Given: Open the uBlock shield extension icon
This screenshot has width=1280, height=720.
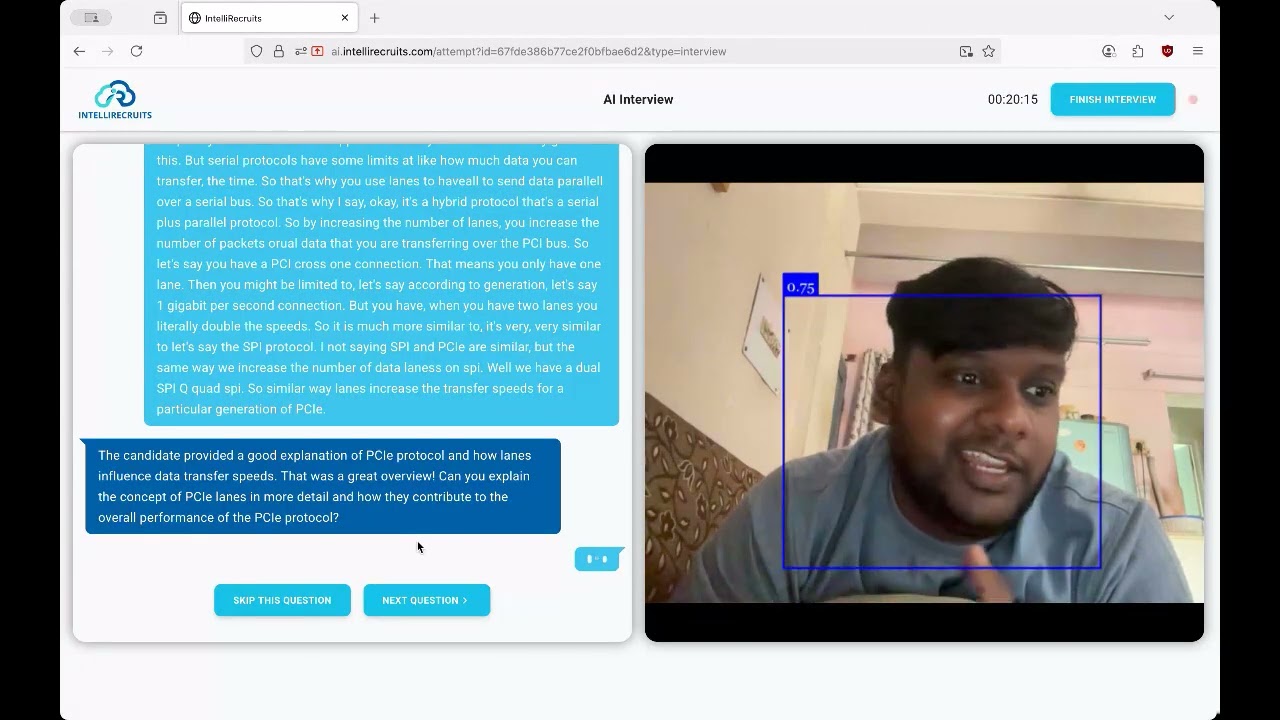Looking at the screenshot, I should [1167, 51].
